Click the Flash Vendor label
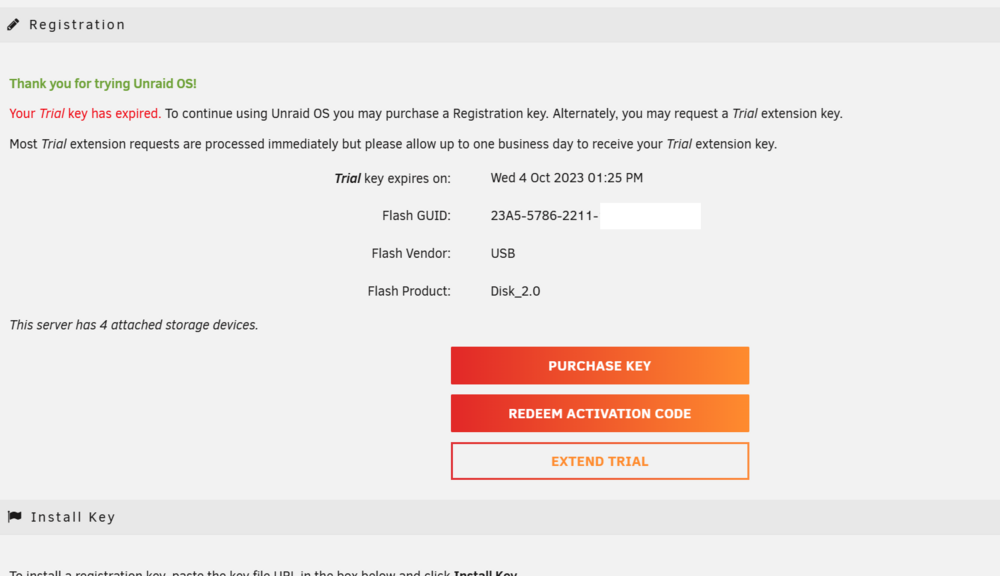The height and width of the screenshot is (576, 1000). point(411,253)
